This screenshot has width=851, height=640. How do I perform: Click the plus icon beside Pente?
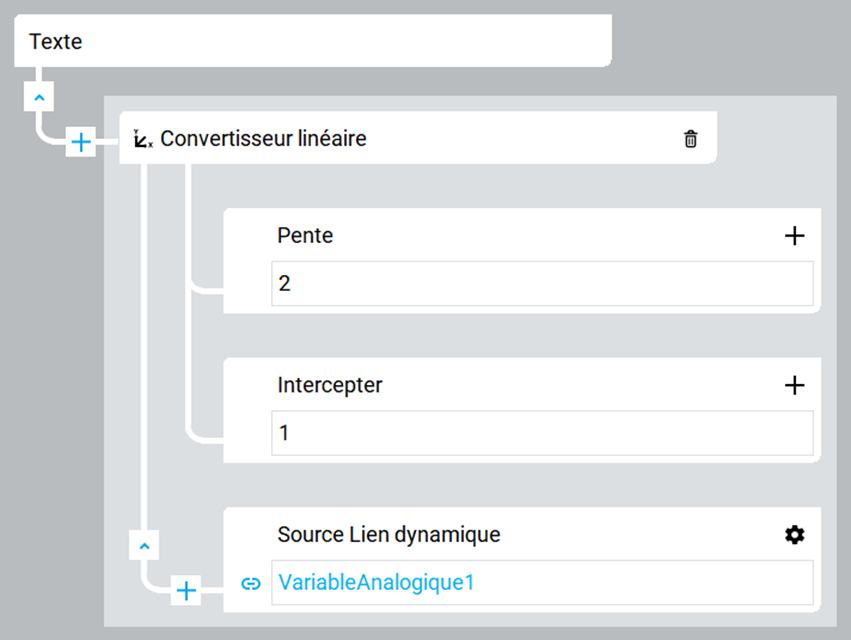[x=795, y=236]
